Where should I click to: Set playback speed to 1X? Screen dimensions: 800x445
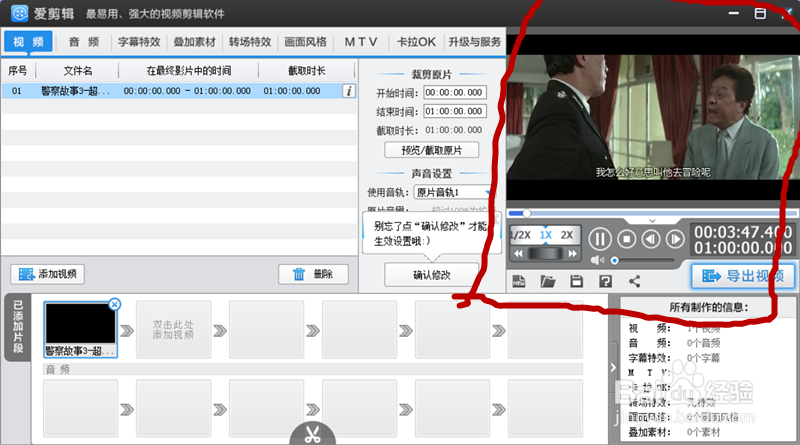(x=545, y=235)
